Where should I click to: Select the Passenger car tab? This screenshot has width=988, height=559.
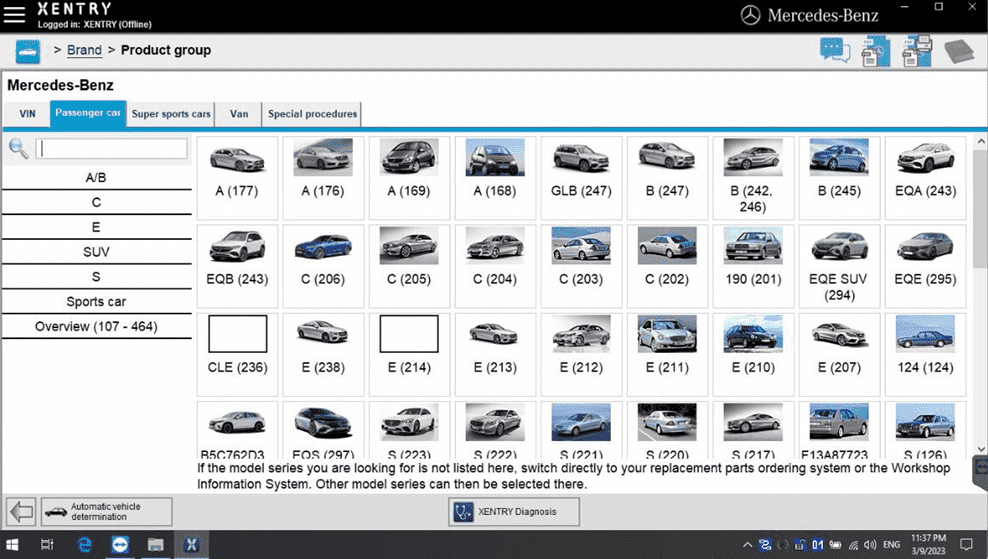pos(88,114)
